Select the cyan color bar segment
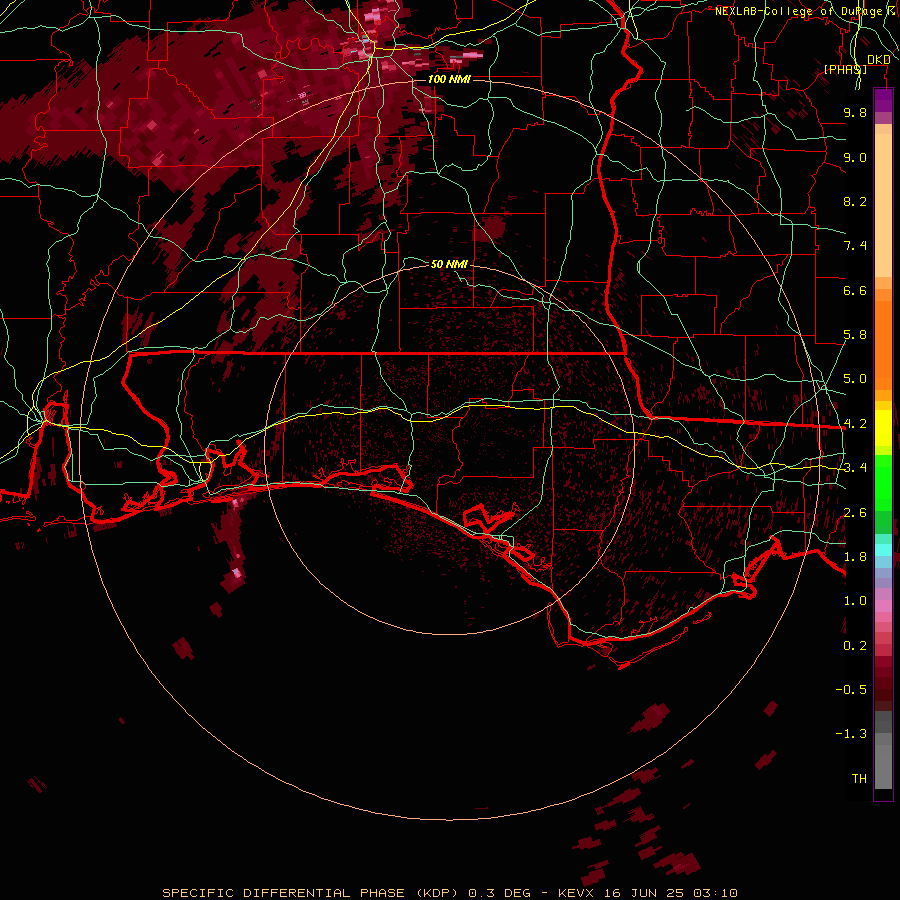900x900 pixels. 883,549
